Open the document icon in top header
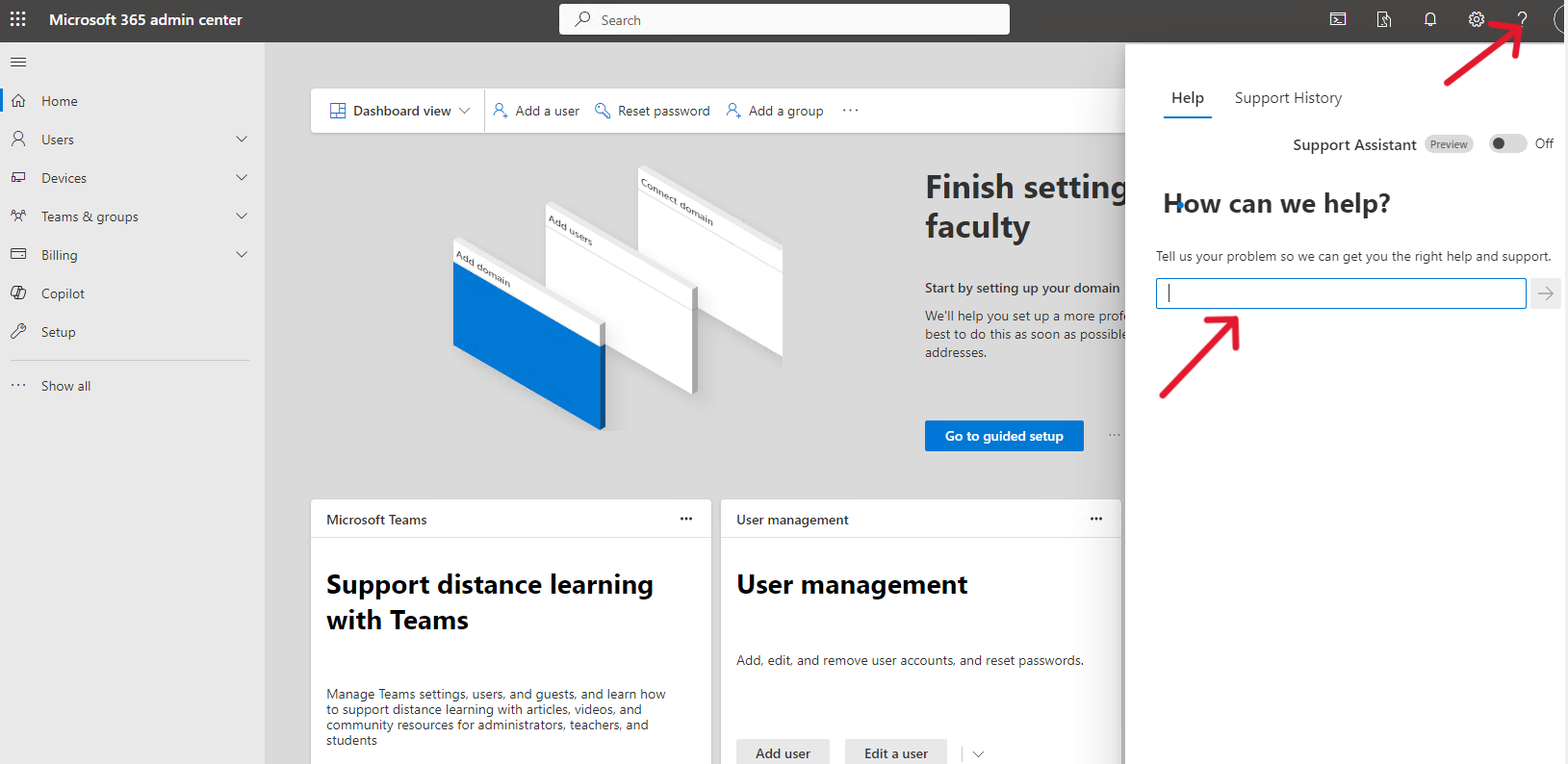Image resolution: width=1568 pixels, height=764 pixels. (x=1384, y=19)
